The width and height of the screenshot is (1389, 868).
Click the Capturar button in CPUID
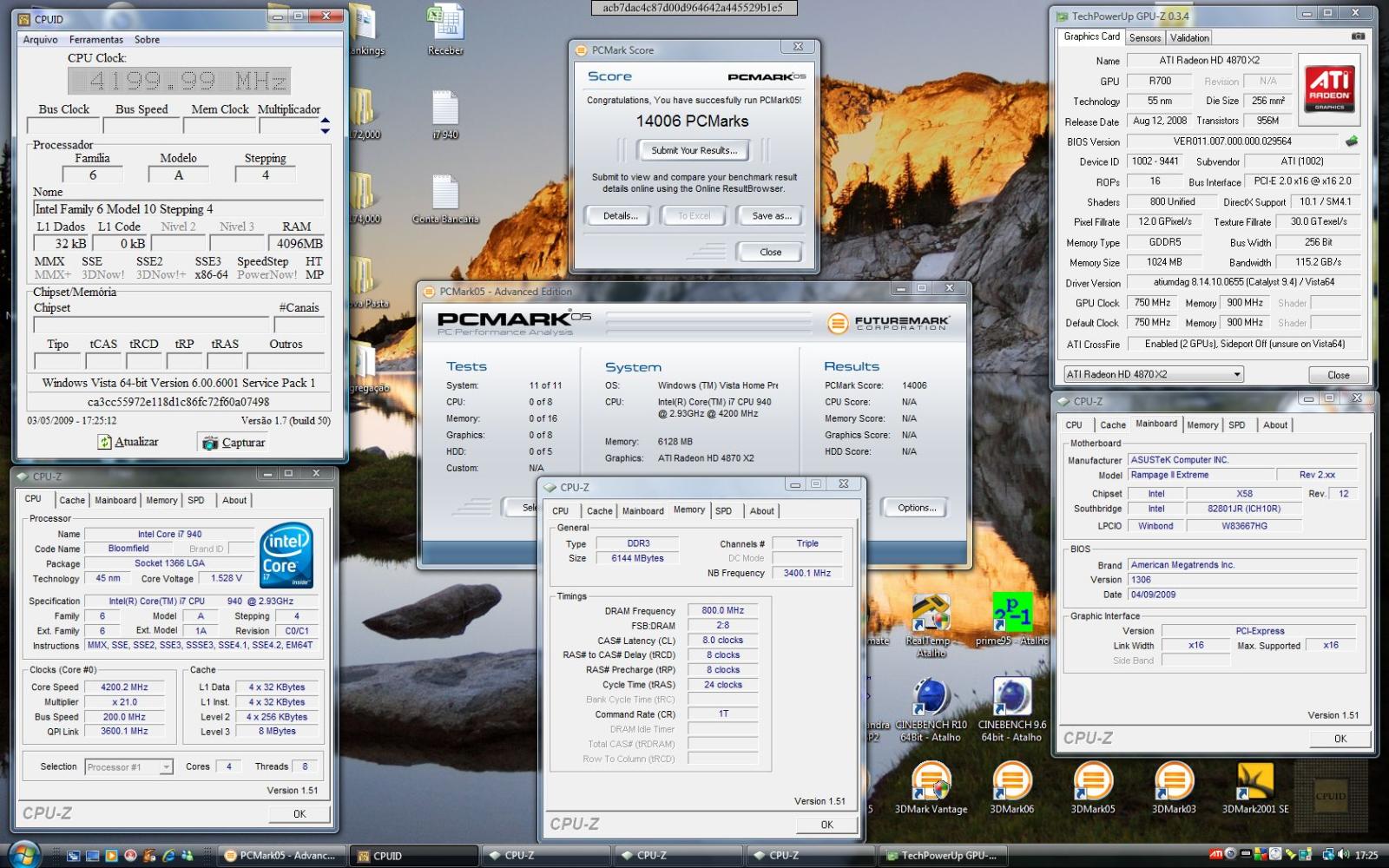click(234, 443)
